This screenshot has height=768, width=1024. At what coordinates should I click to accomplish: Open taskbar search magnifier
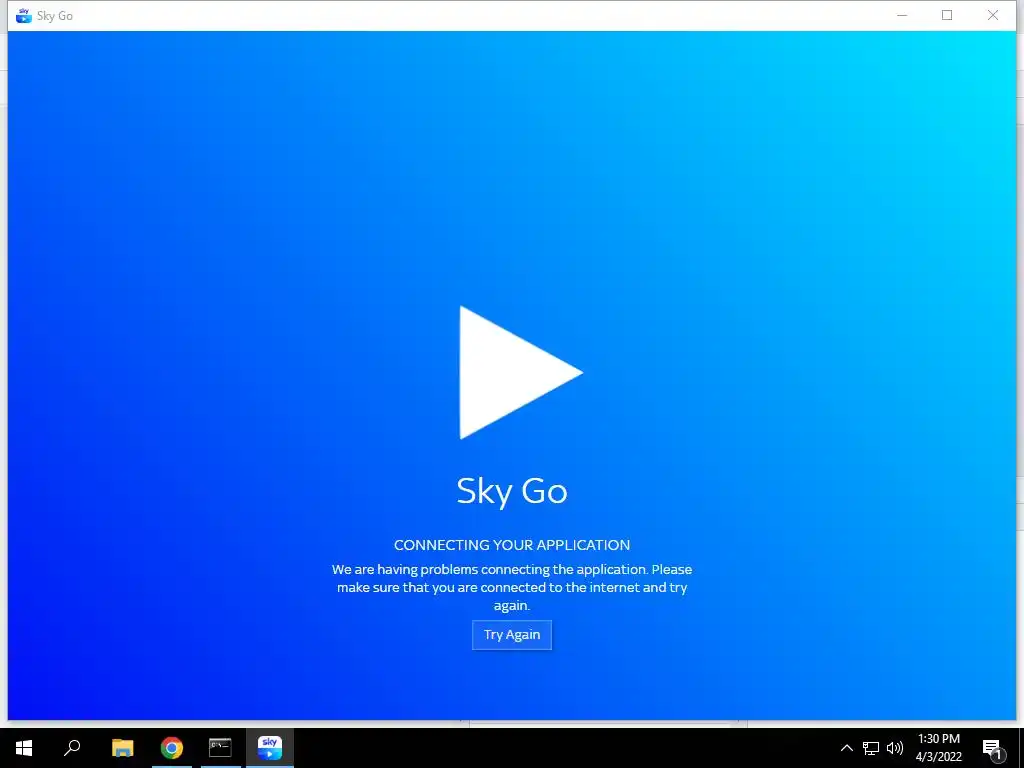pos(72,748)
